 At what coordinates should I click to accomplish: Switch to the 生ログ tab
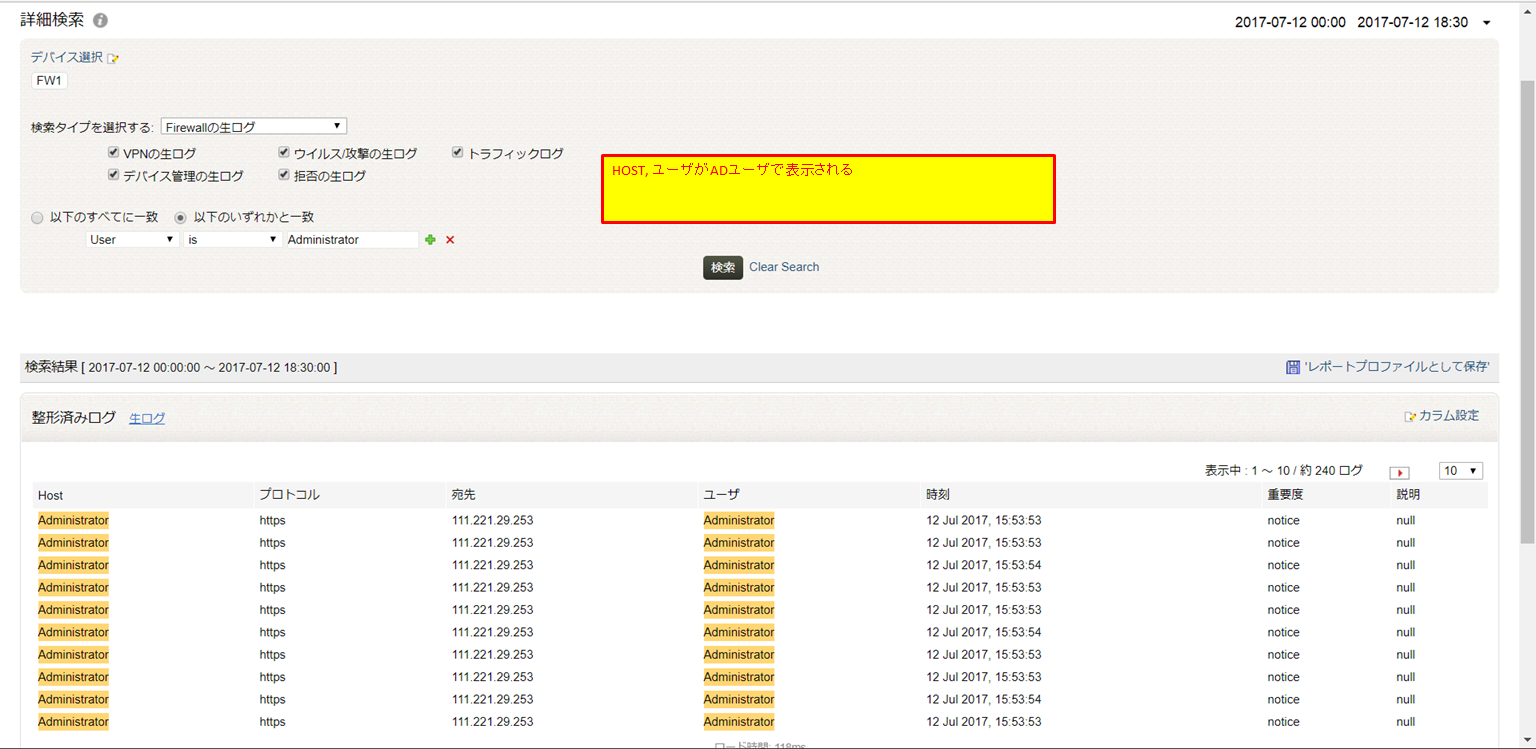pos(147,419)
